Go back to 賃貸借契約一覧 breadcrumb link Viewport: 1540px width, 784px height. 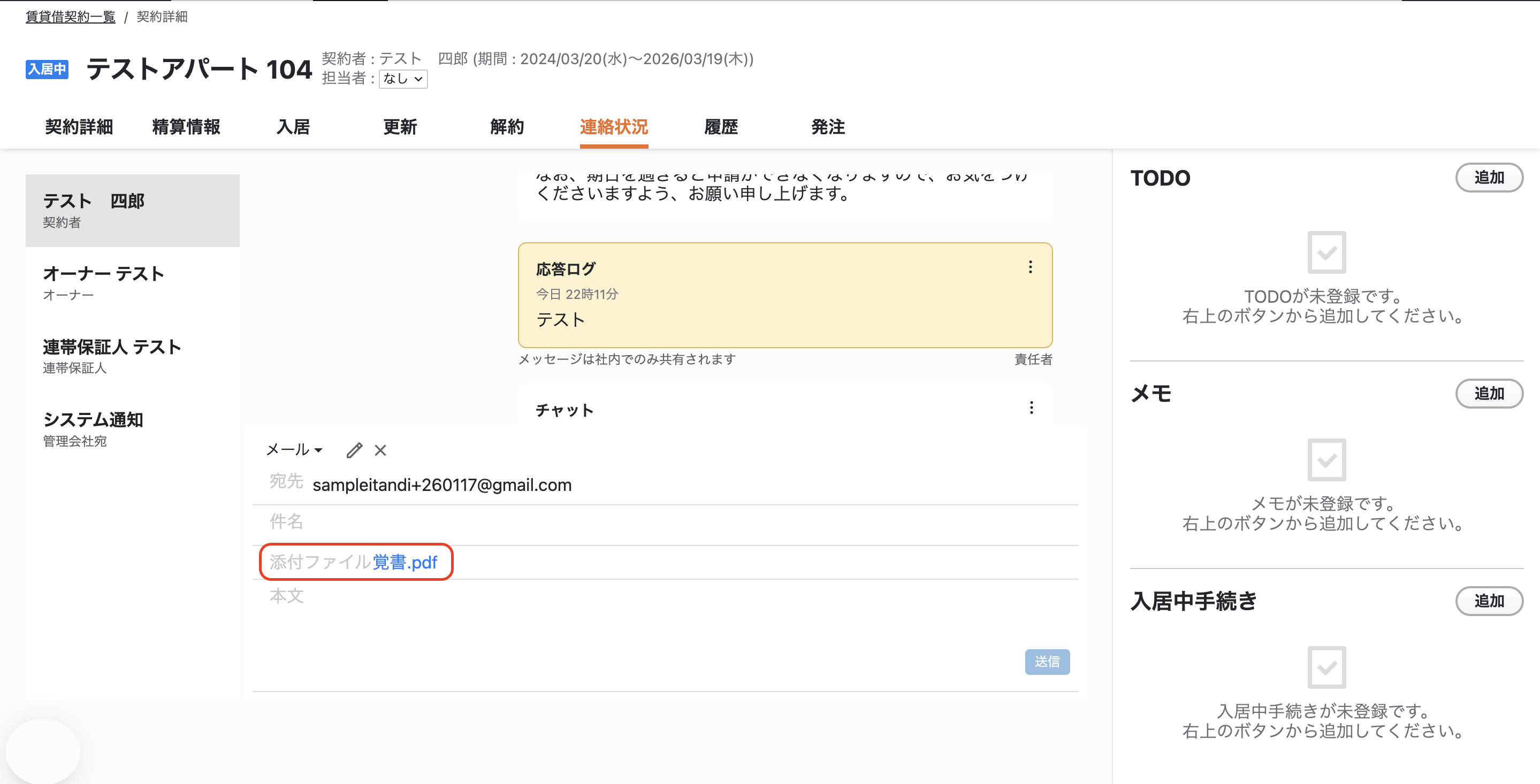71,17
